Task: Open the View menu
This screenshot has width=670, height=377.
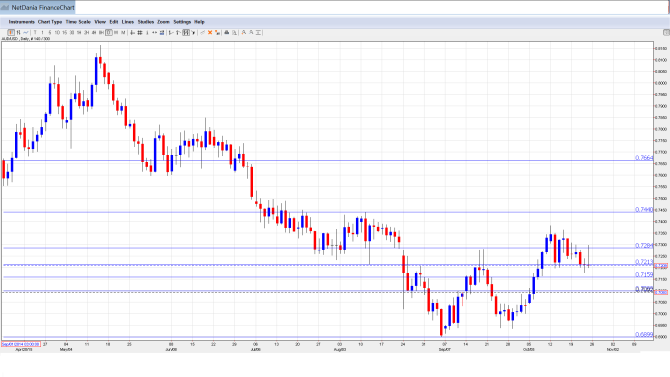Action: tap(100, 22)
